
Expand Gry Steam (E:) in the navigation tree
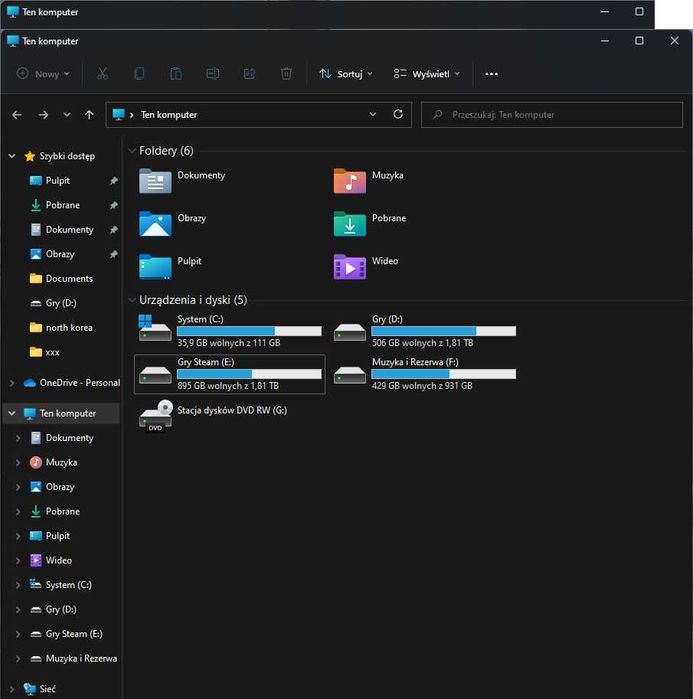pyautogui.click(x=18, y=634)
